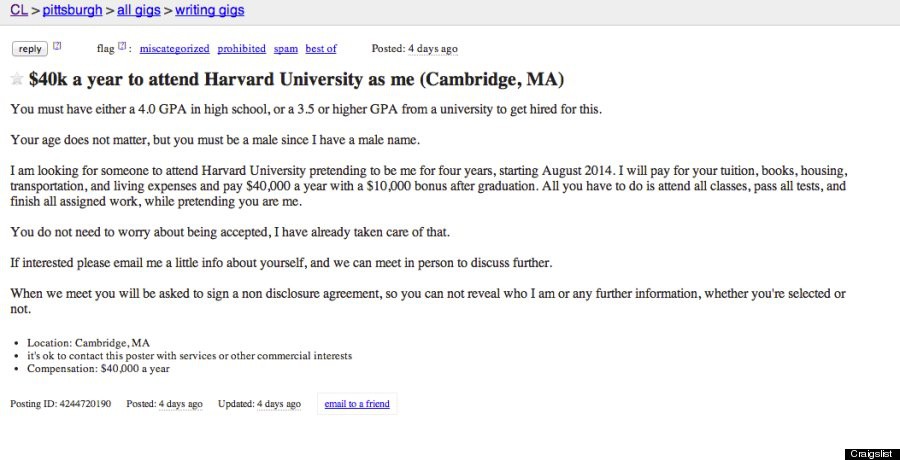Viewport: 900px width, 460px height.
Task: Click the reply button
Action: (x=30, y=48)
